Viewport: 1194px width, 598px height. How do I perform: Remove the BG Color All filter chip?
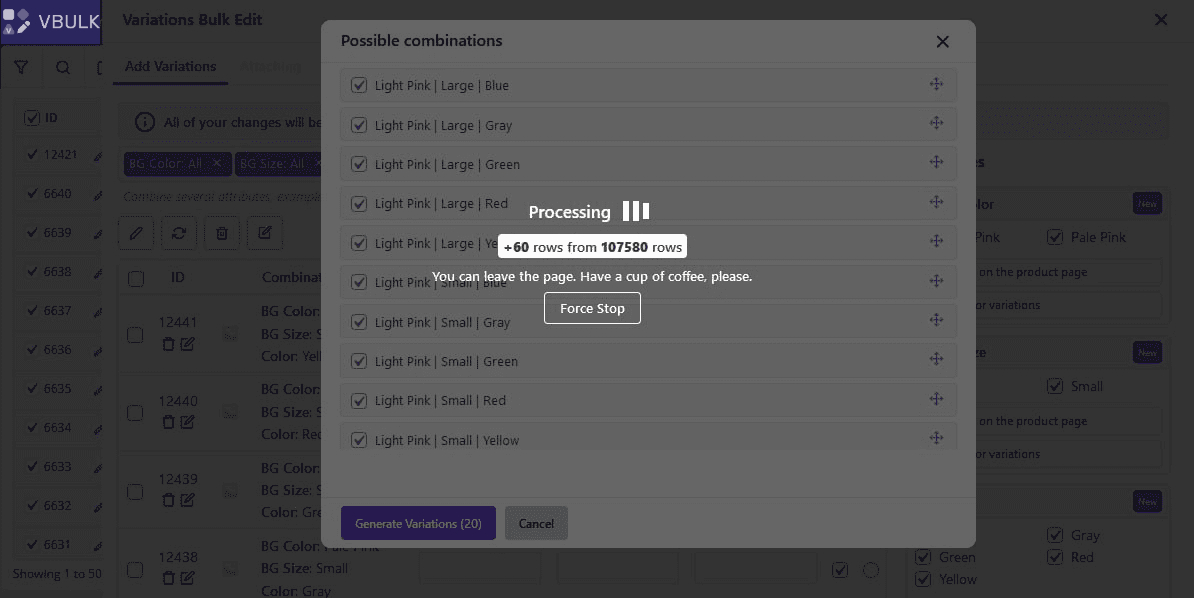216,163
